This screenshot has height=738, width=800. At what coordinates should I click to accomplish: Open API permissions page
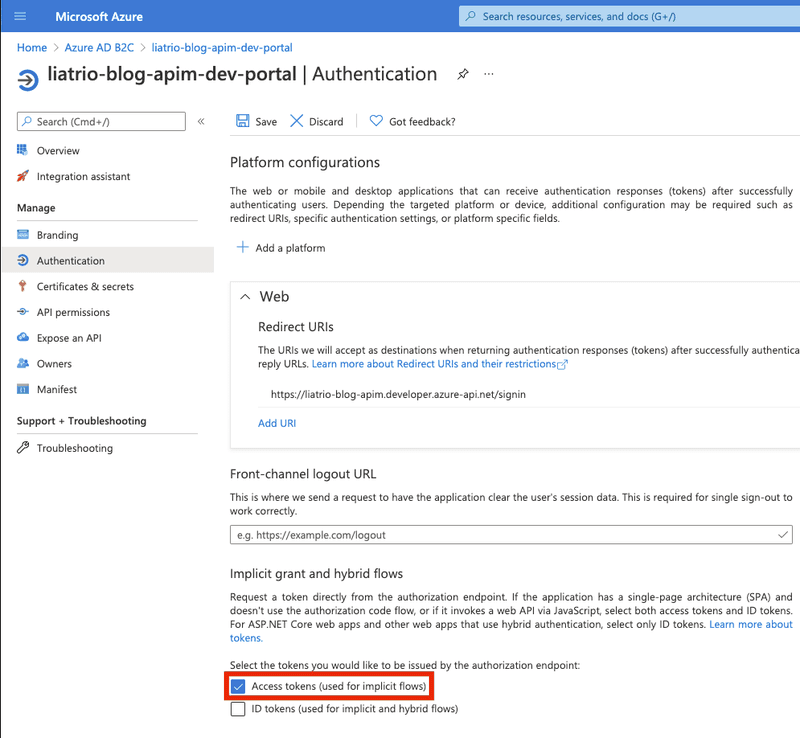(x=73, y=312)
